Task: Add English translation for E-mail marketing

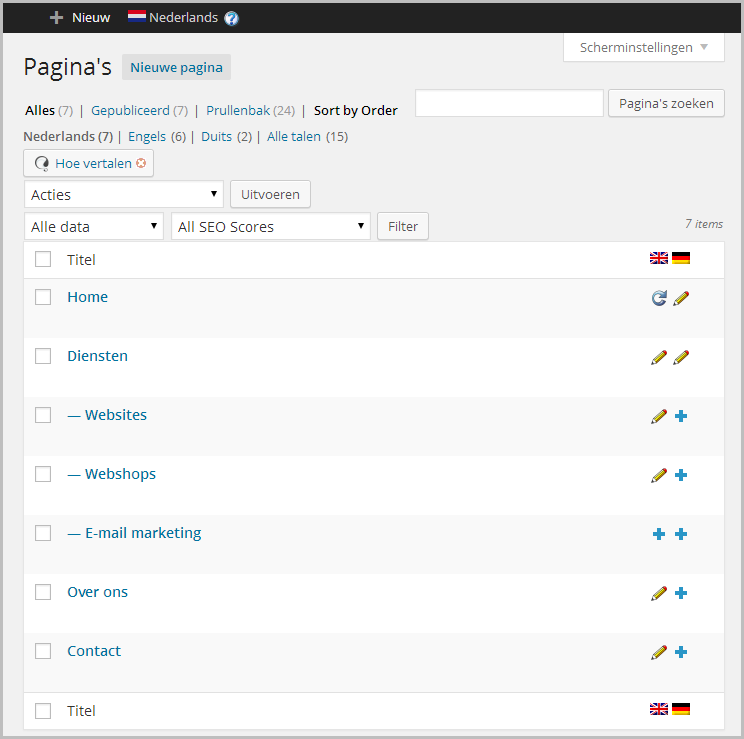Action: click(659, 534)
